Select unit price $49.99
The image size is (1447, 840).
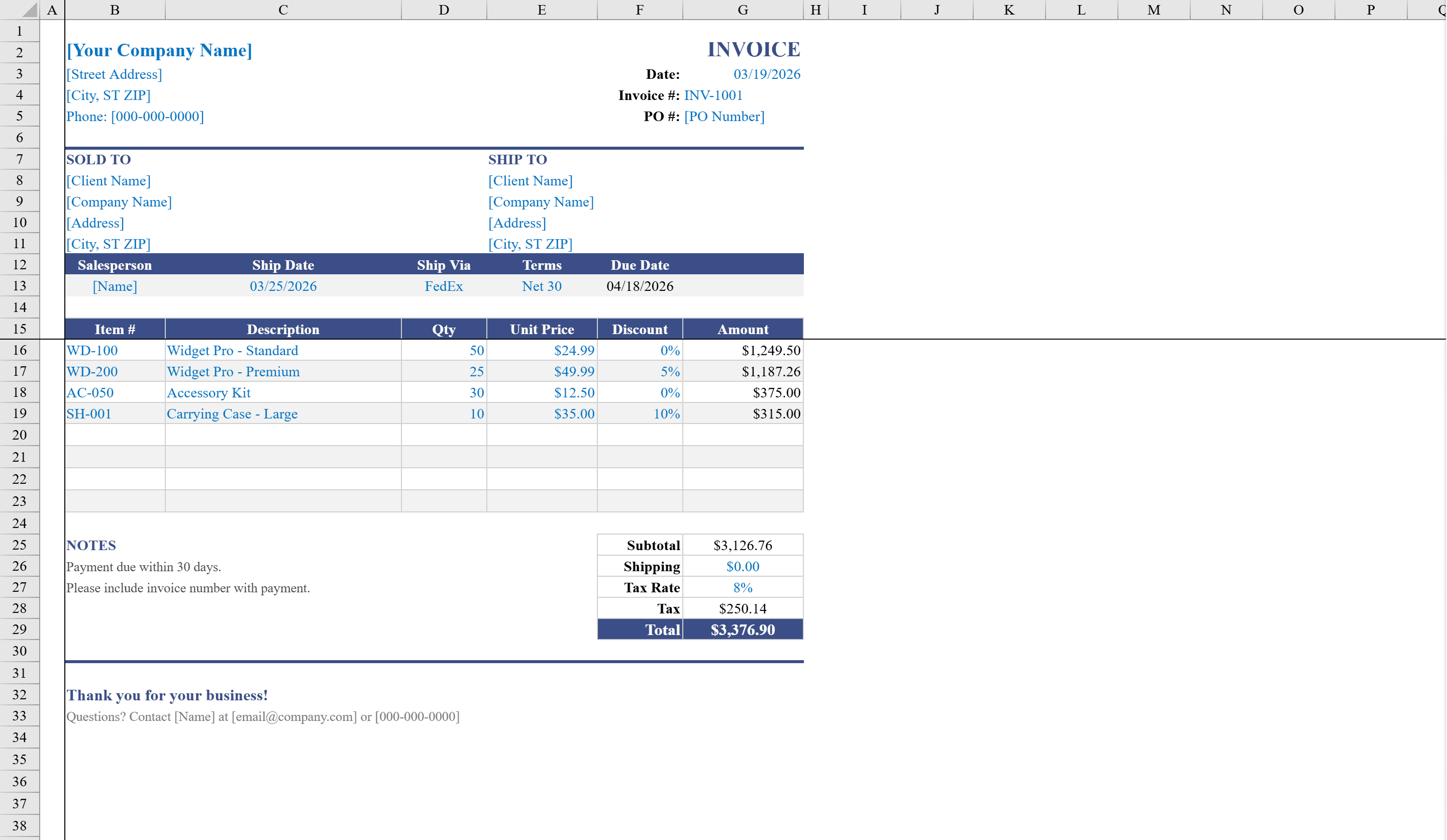(542, 371)
